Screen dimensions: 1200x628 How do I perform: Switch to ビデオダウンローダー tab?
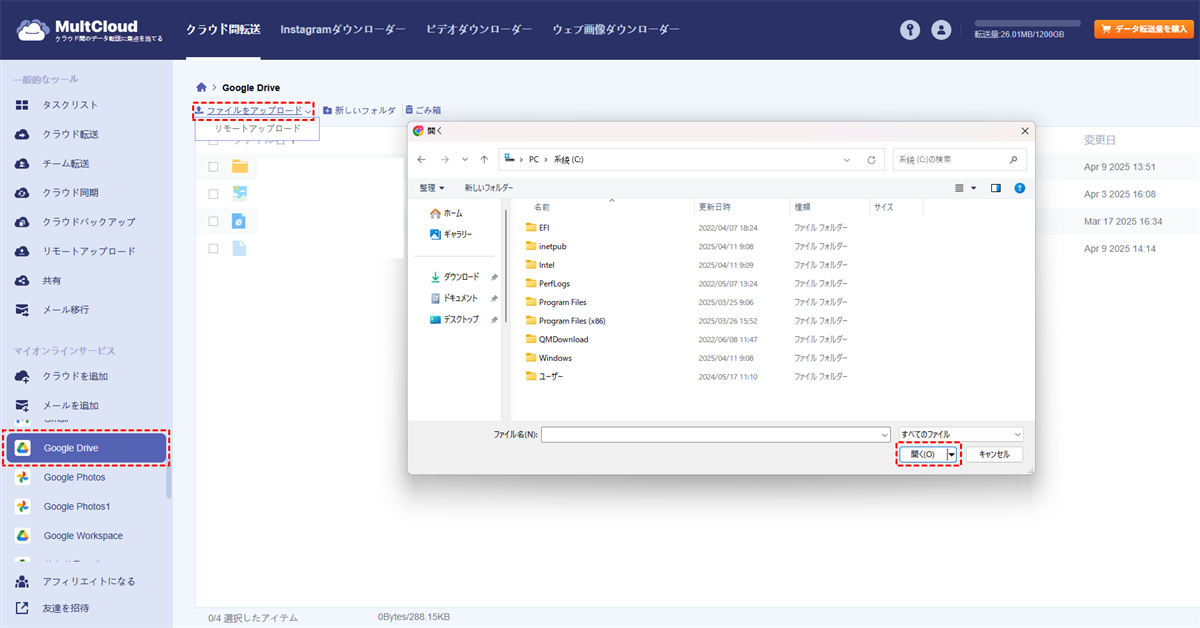479,29
